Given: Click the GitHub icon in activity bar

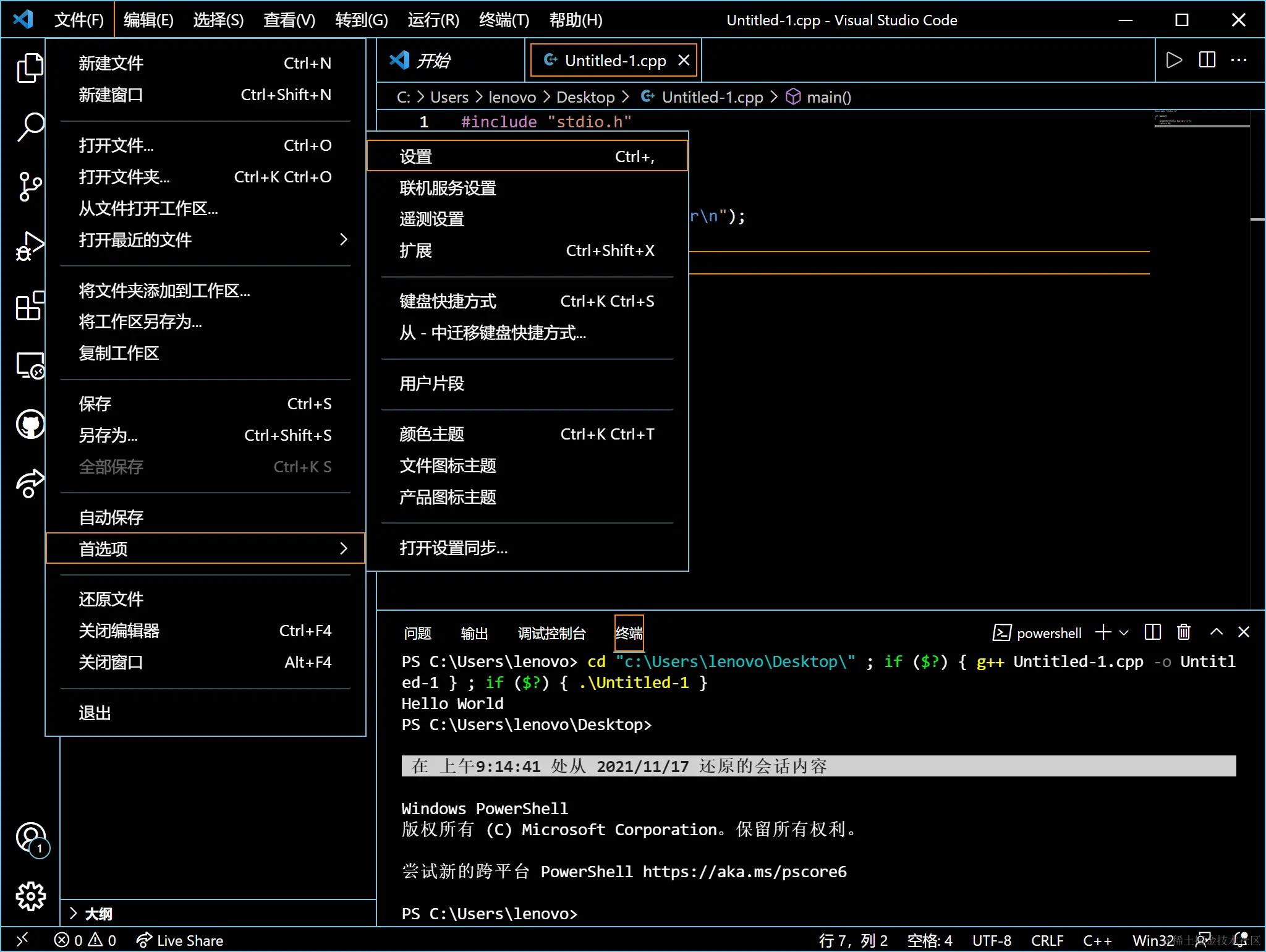Looking at the screenshot, I should (30, 424).
